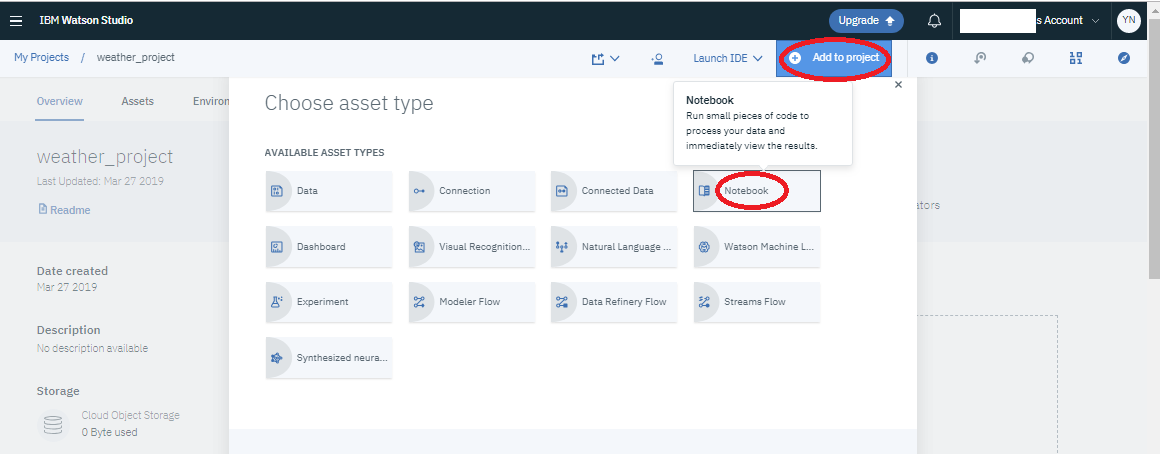Click the compass community icon
Viewport: 1160px width, 454px height.
1124,58
